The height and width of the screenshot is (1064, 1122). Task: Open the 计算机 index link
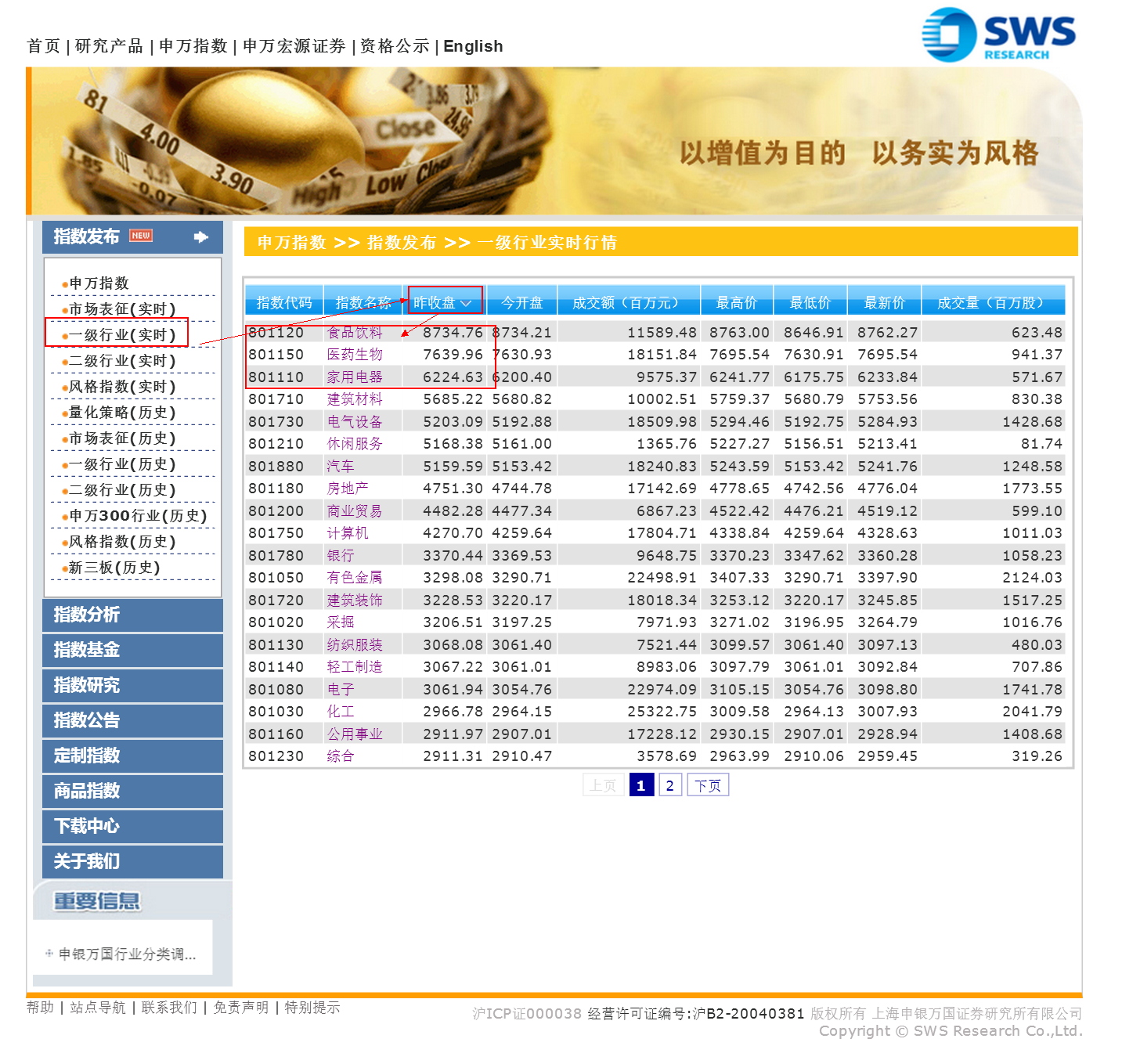pyautogui.click(x=348, y=533)
